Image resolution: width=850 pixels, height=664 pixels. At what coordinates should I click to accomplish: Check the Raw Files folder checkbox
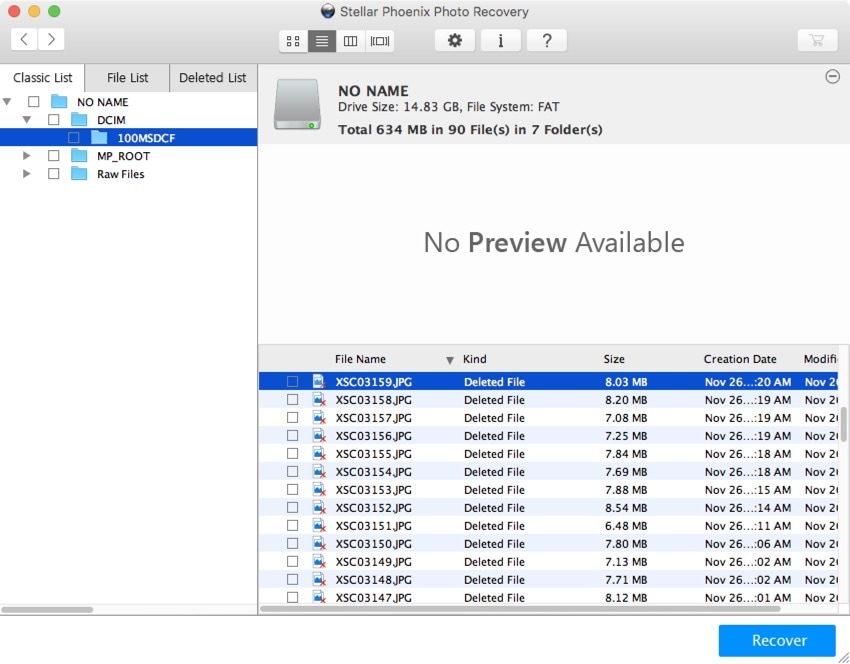[x=54, y=173]
